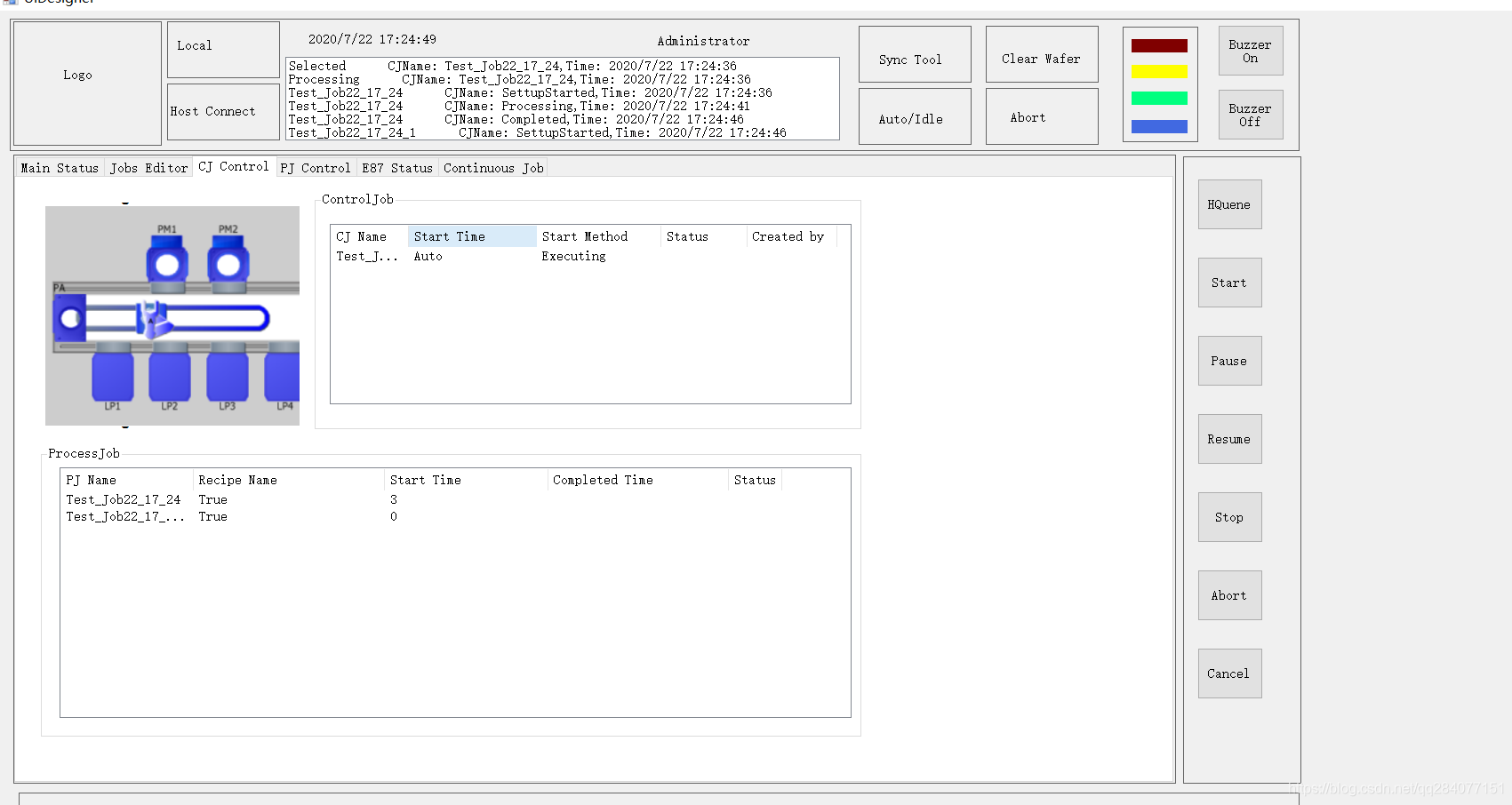Viewport: 1512px width, 805px height.
Task: Click the blue signal light
Action: coord(1159,126)
